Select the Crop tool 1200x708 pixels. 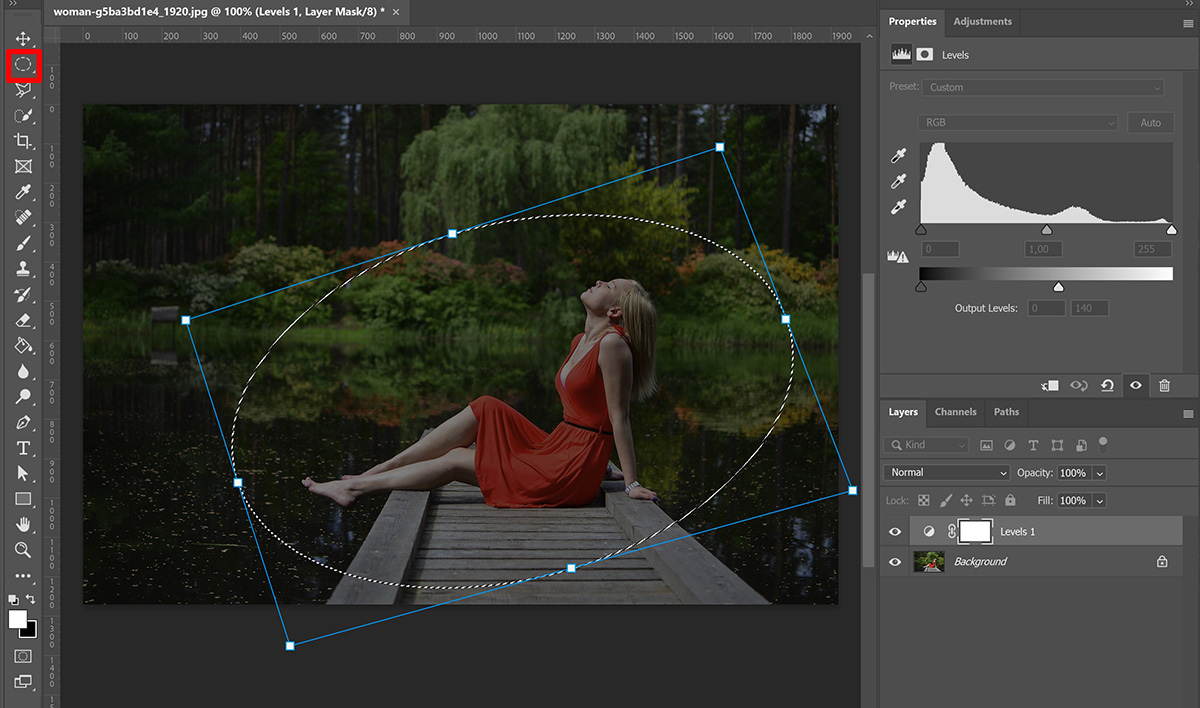(x=22, y=141)
